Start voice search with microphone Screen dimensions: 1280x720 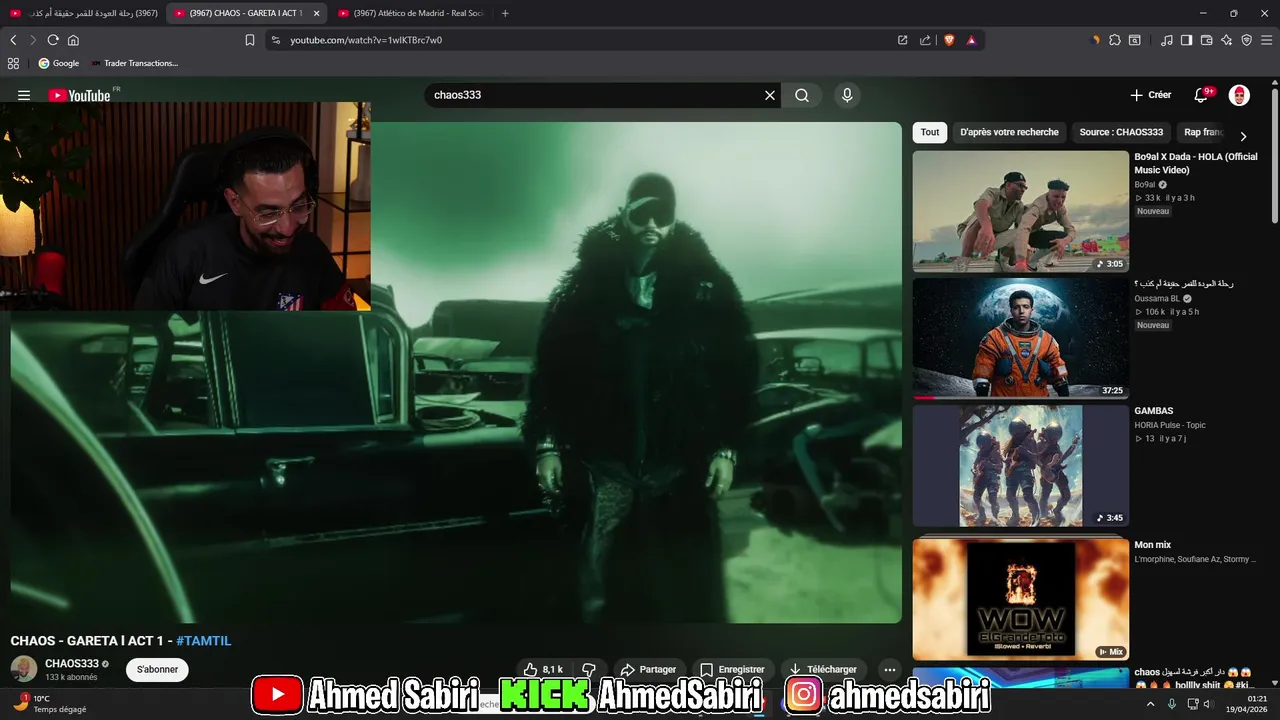tap(847, 95)
